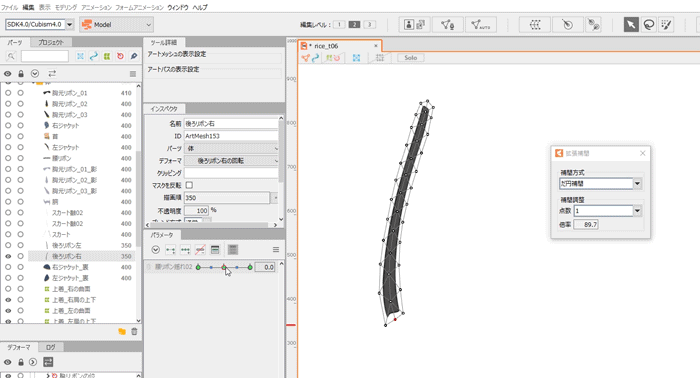Image resolution: width=700 pixels, height=378 pixels.
Task: Show the 右ジャケット_裏 part
Action: click(8, 267)
